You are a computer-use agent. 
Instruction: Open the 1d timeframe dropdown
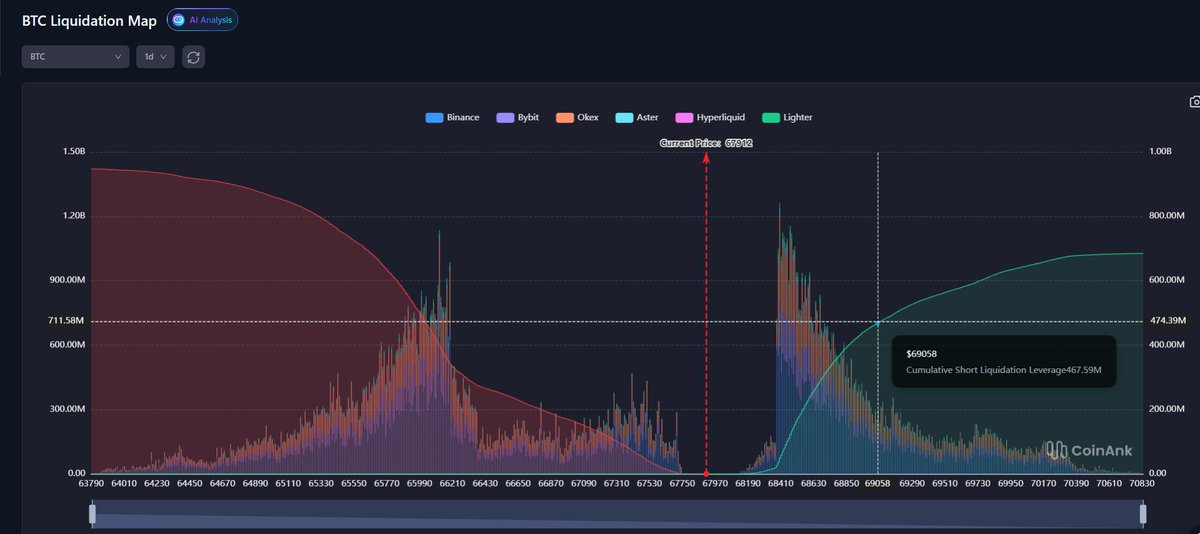point(155,57)
